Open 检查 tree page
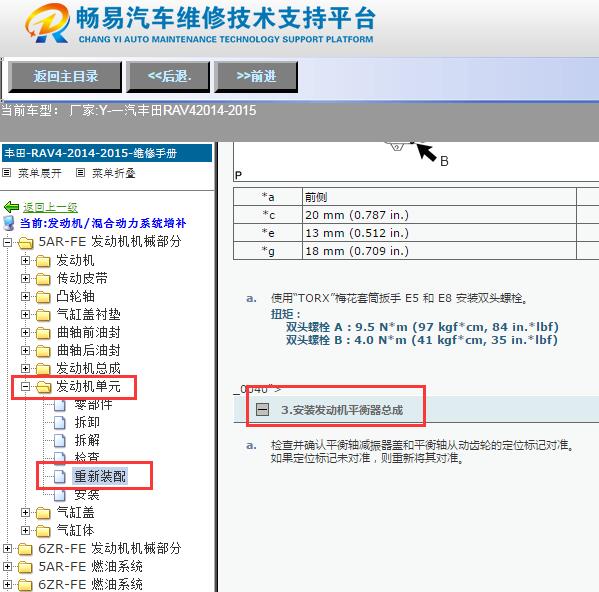The width and height of the screenshot is (599, 592). point(87,458)
